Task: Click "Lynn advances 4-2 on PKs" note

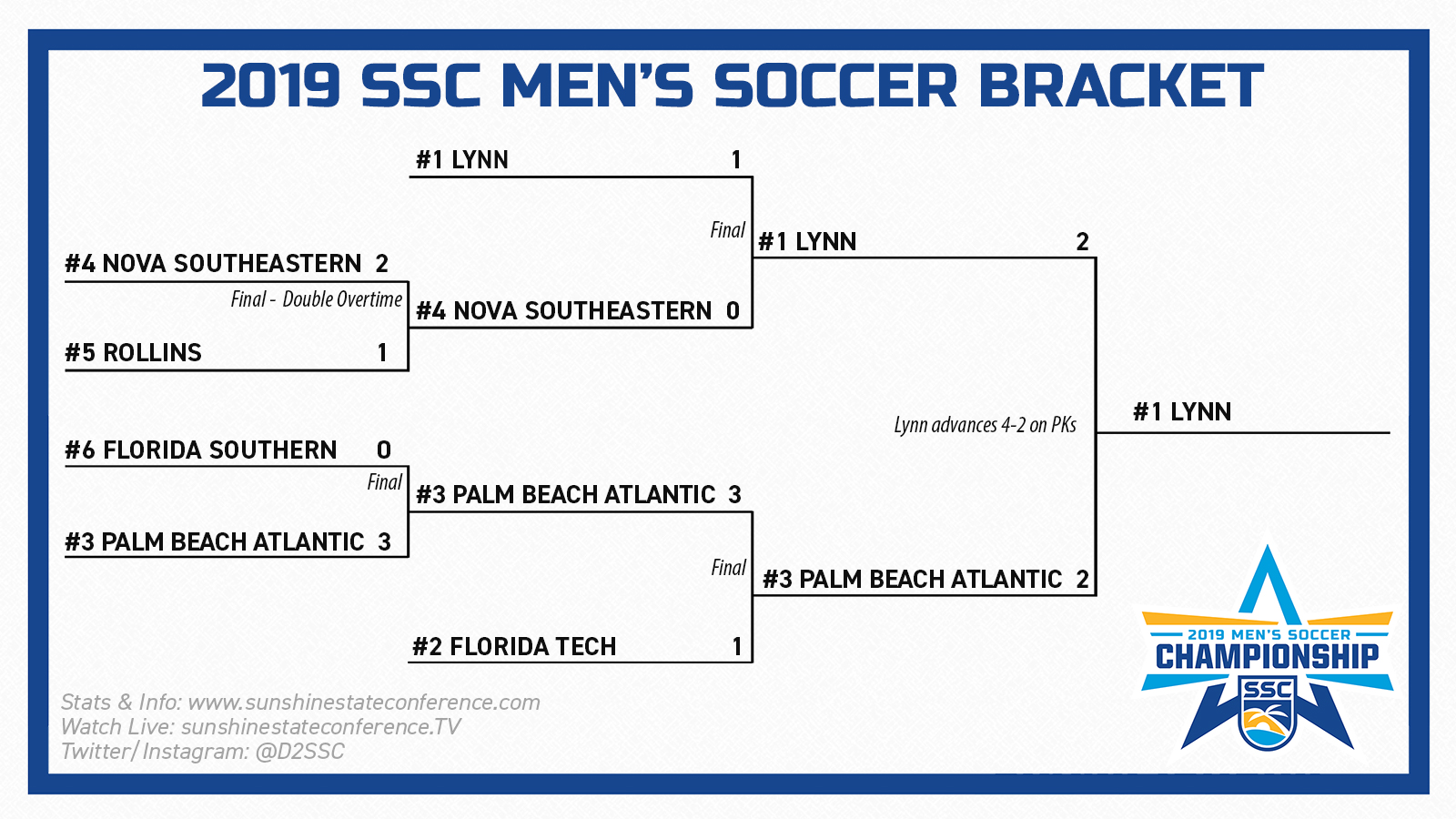Action: point(985,425)
